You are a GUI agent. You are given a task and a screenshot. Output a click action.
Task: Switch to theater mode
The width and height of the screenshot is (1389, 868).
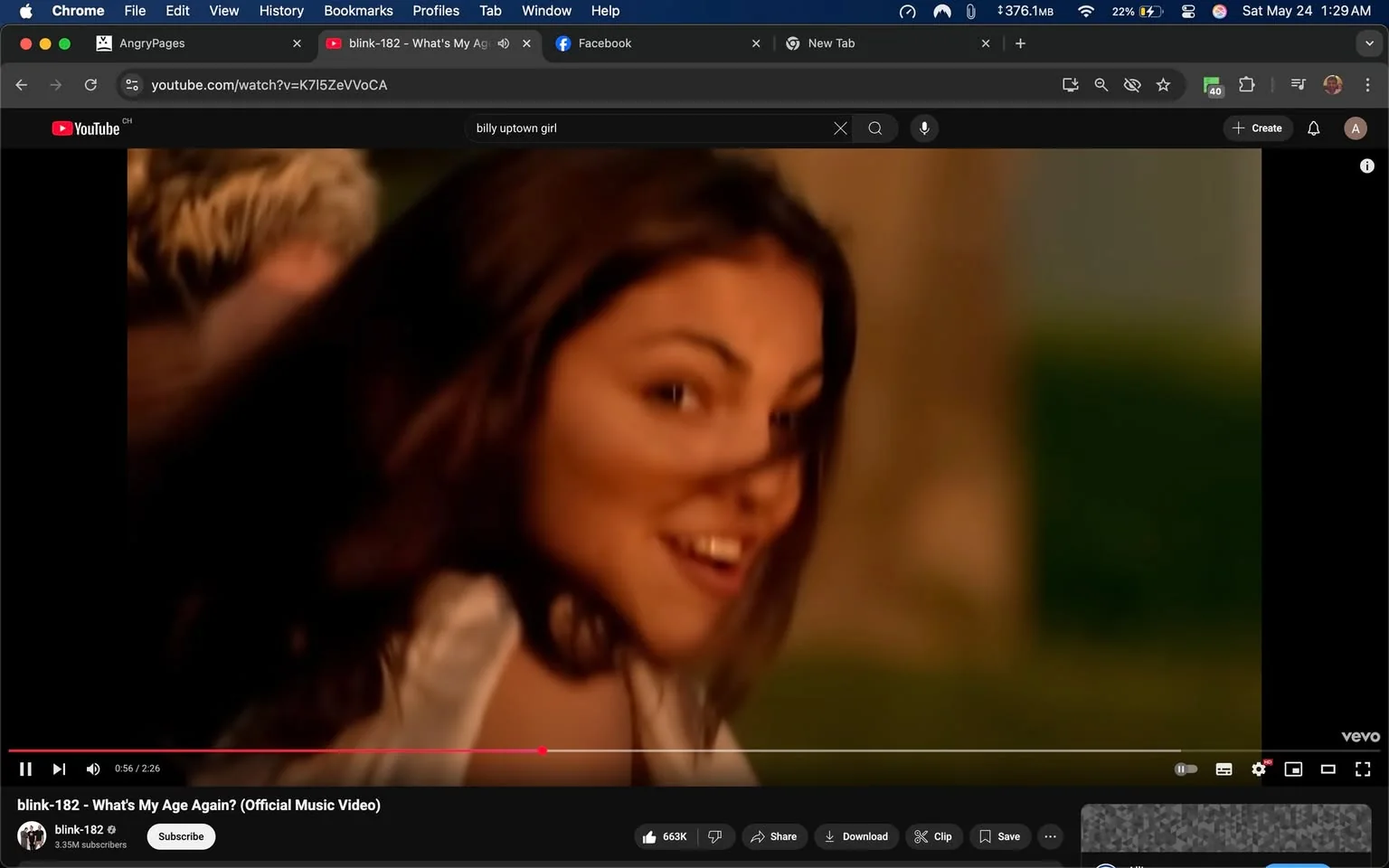[x=1328, y=769]
